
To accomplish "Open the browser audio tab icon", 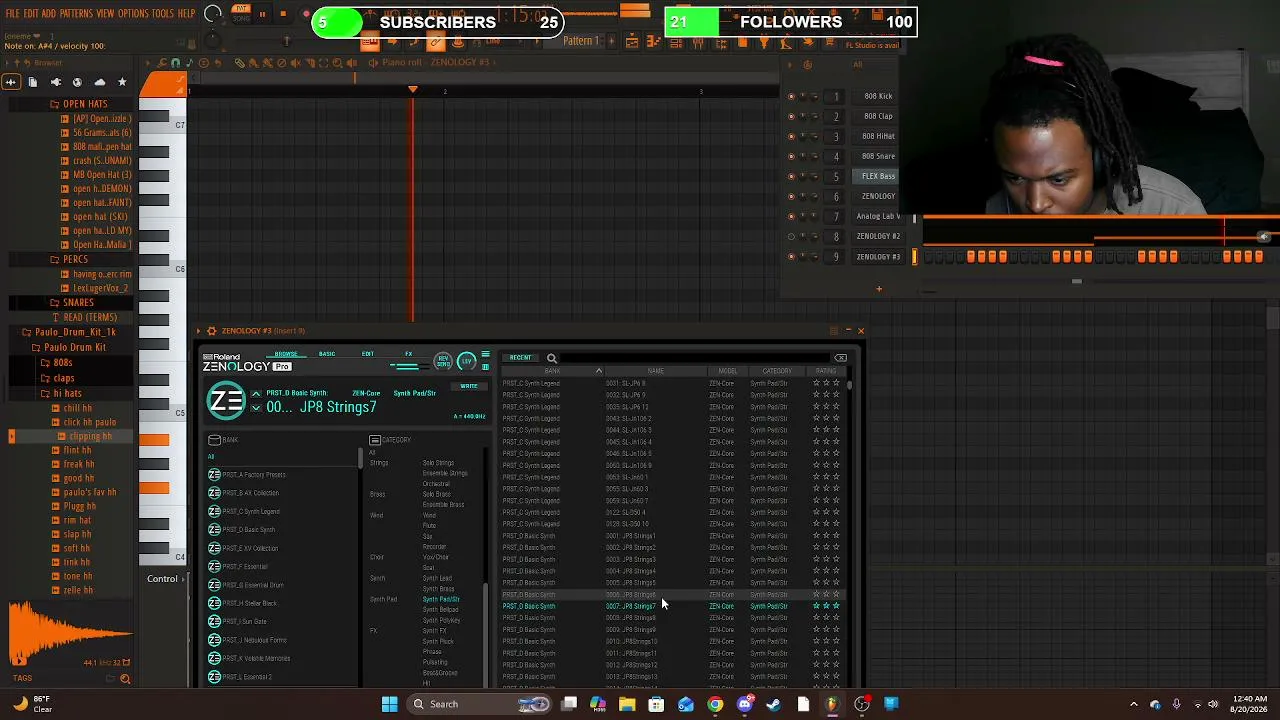I will (x=11, y=82).
